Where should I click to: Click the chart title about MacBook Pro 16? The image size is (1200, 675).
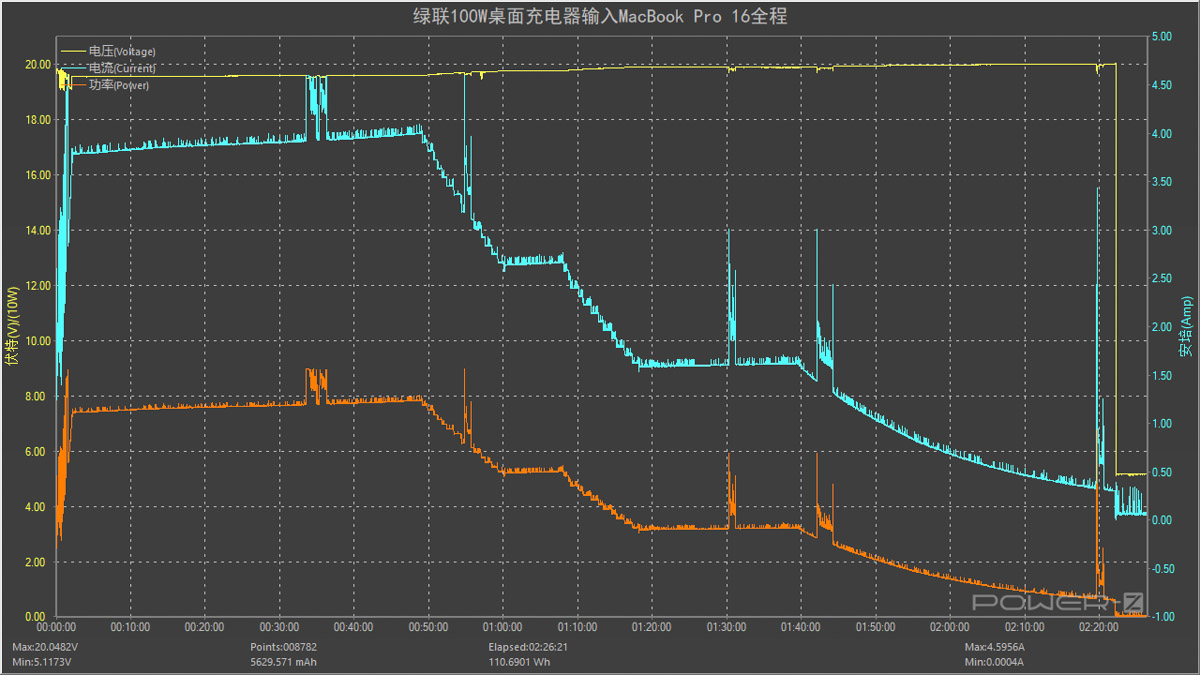coord(599,15)
